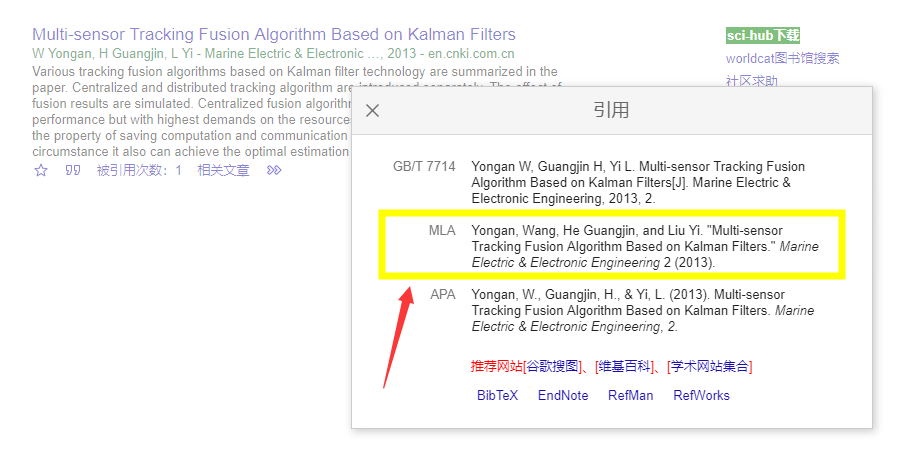Select the APA citation text
The image size is (915, 454).
point(642,310)
